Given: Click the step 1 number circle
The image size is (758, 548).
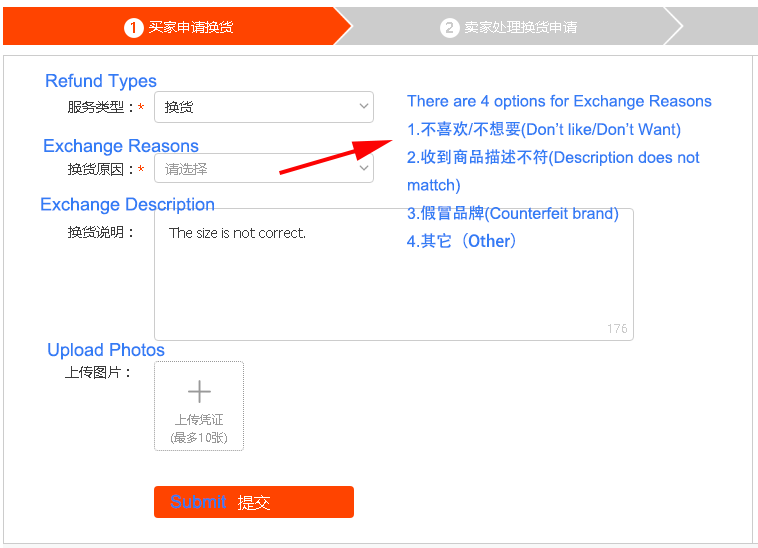Looking at the screenshot, I should [134, 27].
